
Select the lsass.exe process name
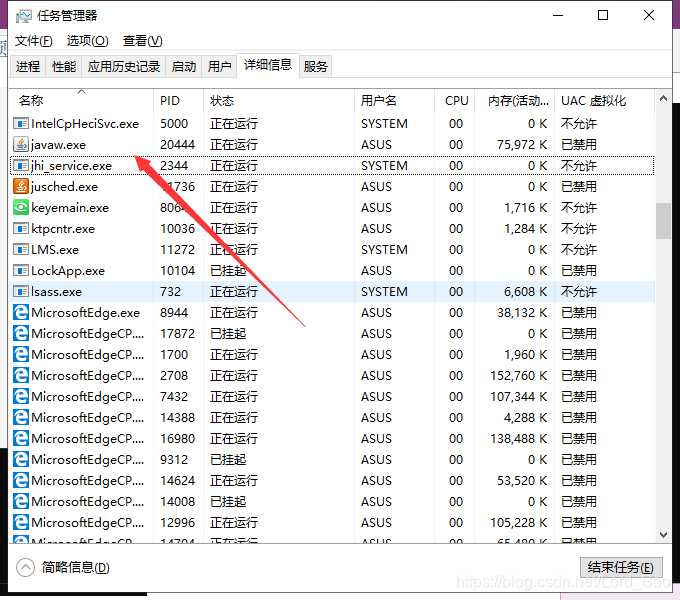(56, 291)
